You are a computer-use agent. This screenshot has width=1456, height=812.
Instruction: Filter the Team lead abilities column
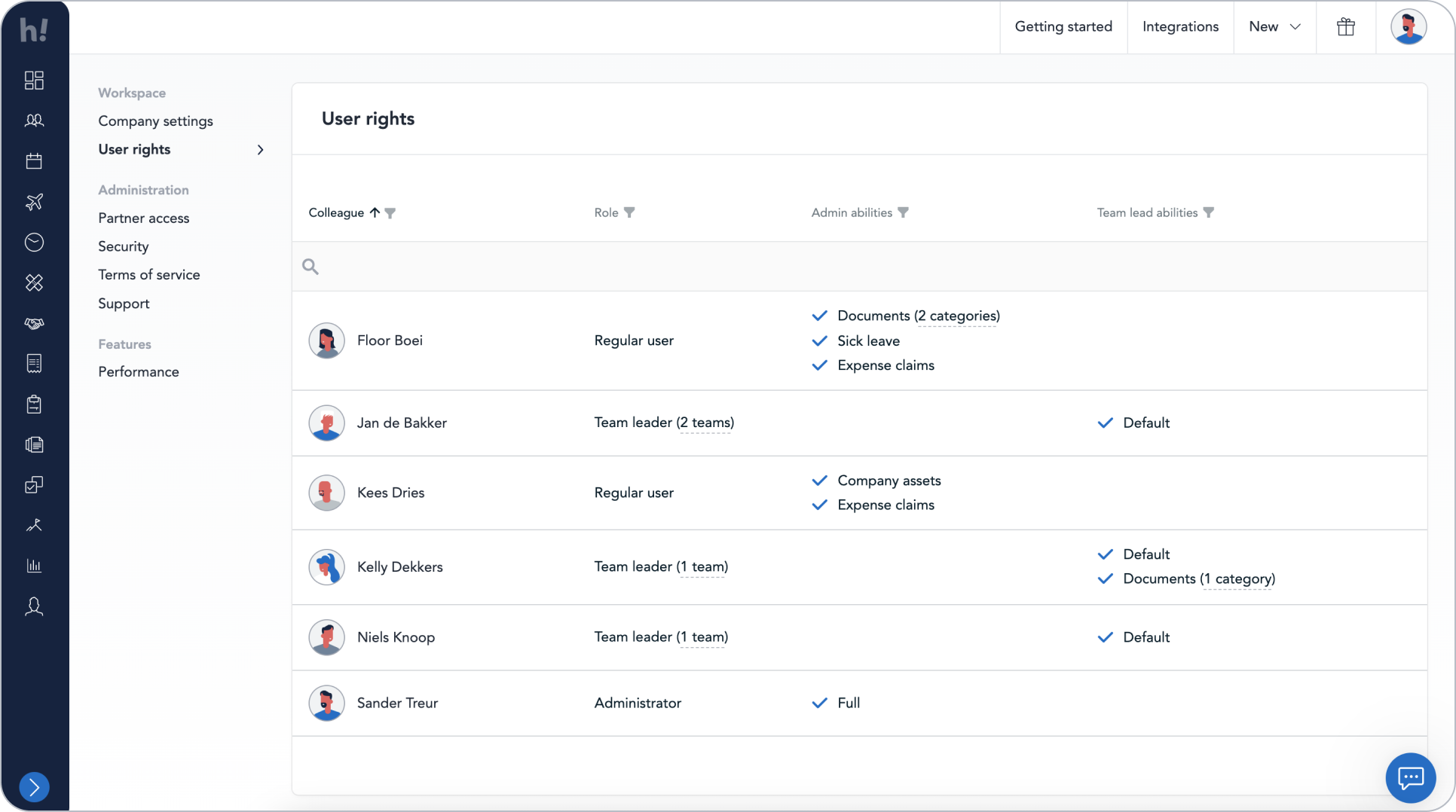(1208, 212)
